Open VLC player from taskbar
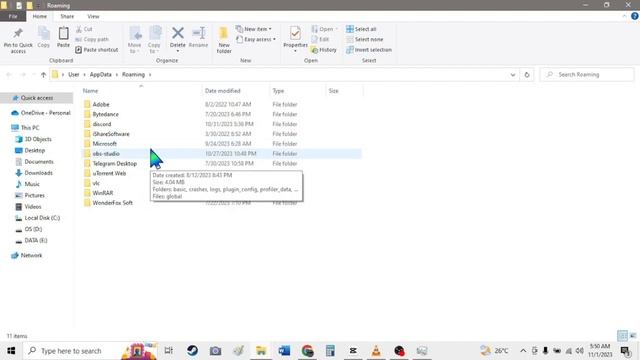640x360 pixels. [x=376, y=351]
